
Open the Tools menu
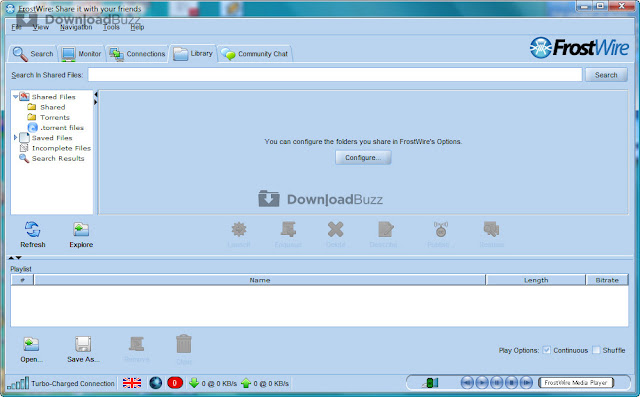111,27
